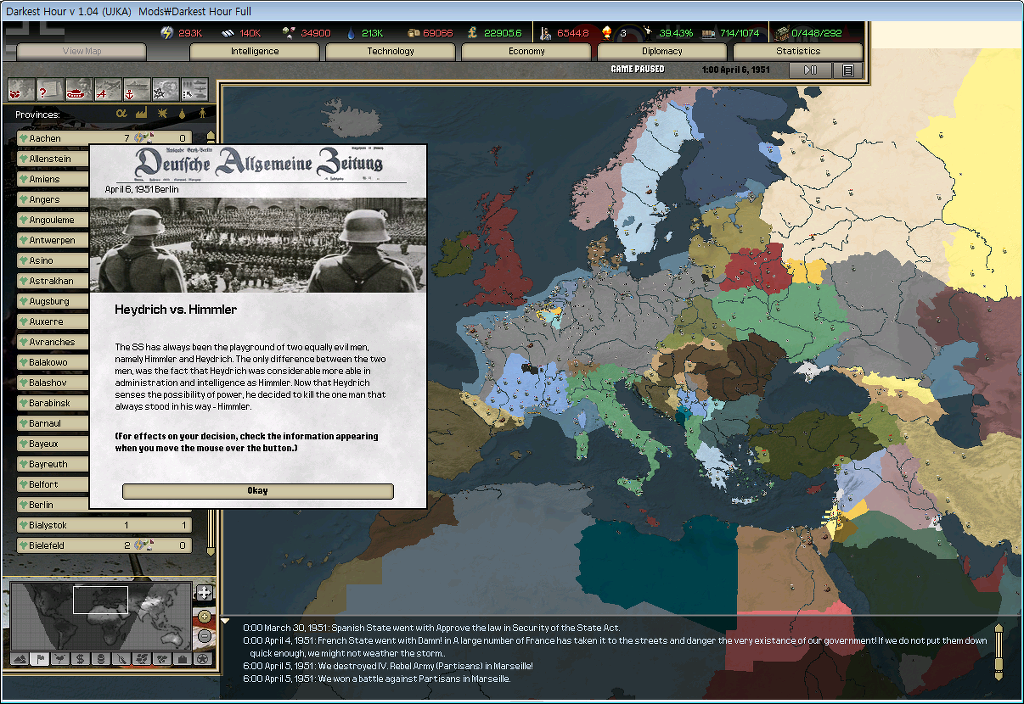Click the date display 1:00 April 6, 1951

(x=735, y=69)
